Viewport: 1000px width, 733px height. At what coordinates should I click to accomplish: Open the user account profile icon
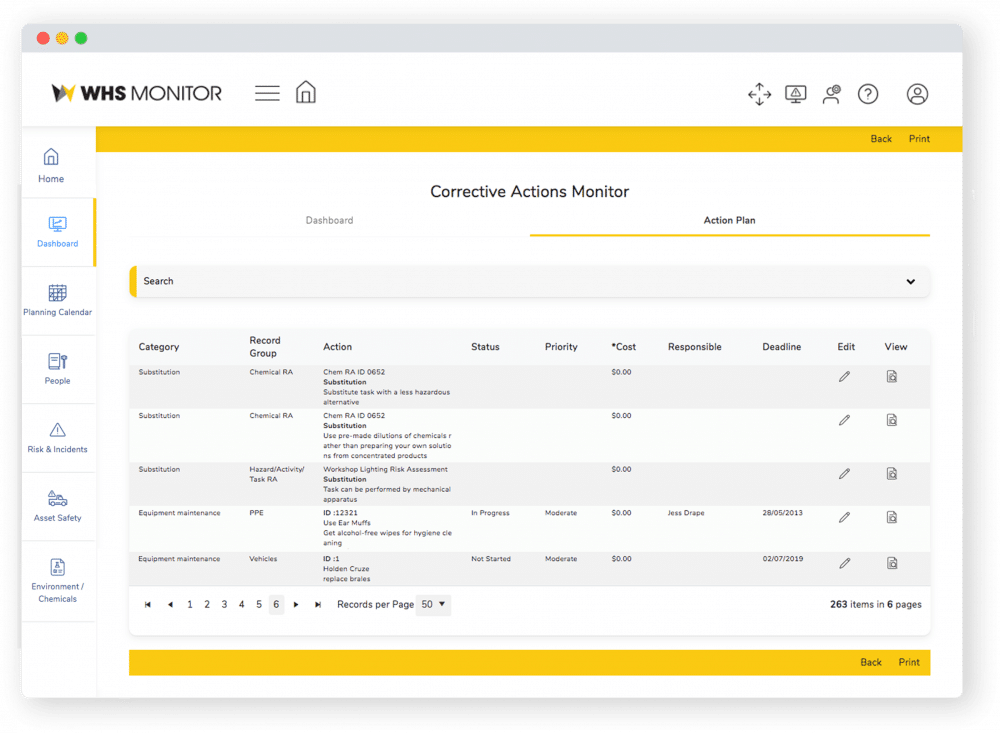pos(918,94)
